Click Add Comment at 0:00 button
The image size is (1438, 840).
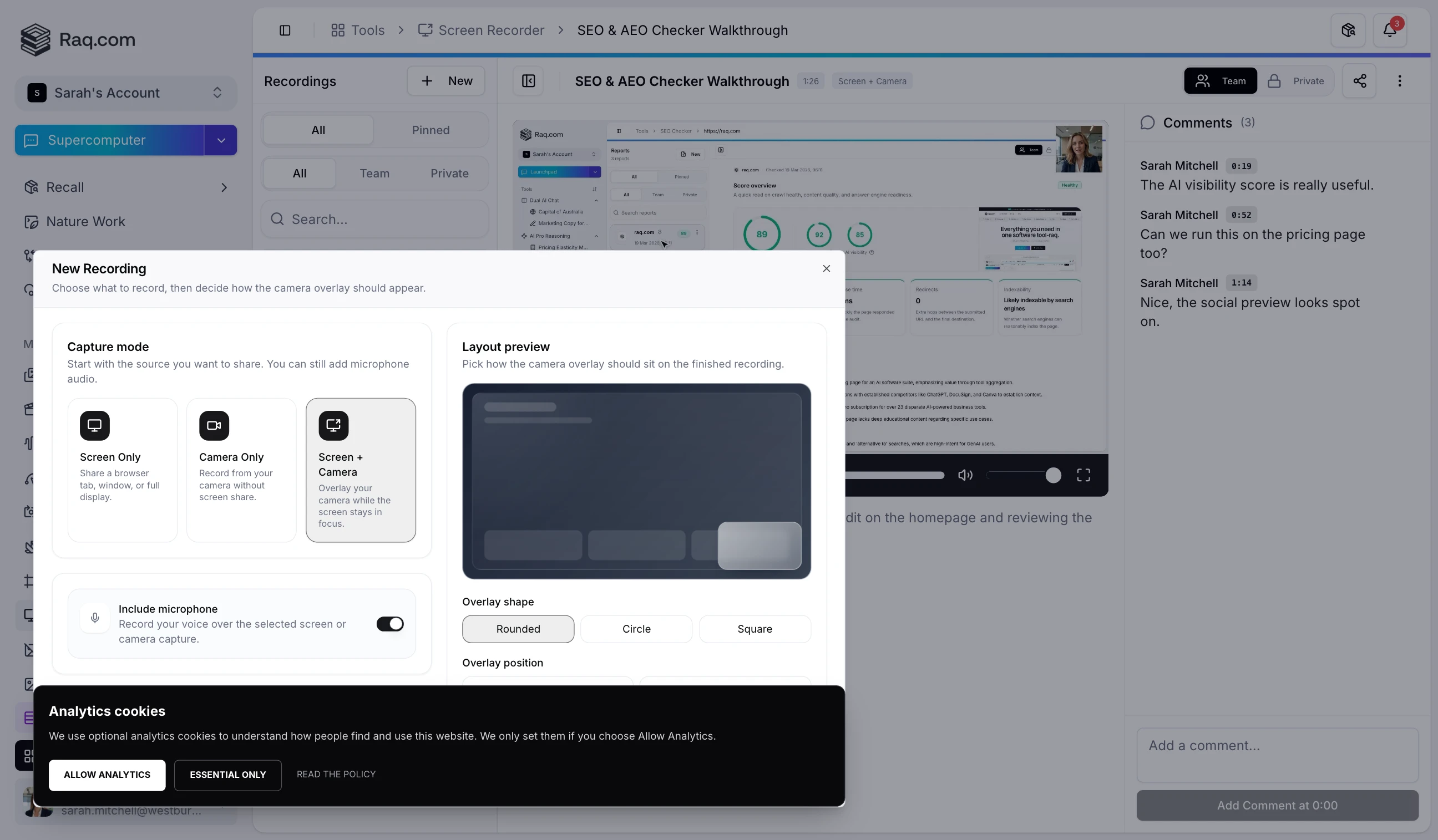coord(1277,805)
